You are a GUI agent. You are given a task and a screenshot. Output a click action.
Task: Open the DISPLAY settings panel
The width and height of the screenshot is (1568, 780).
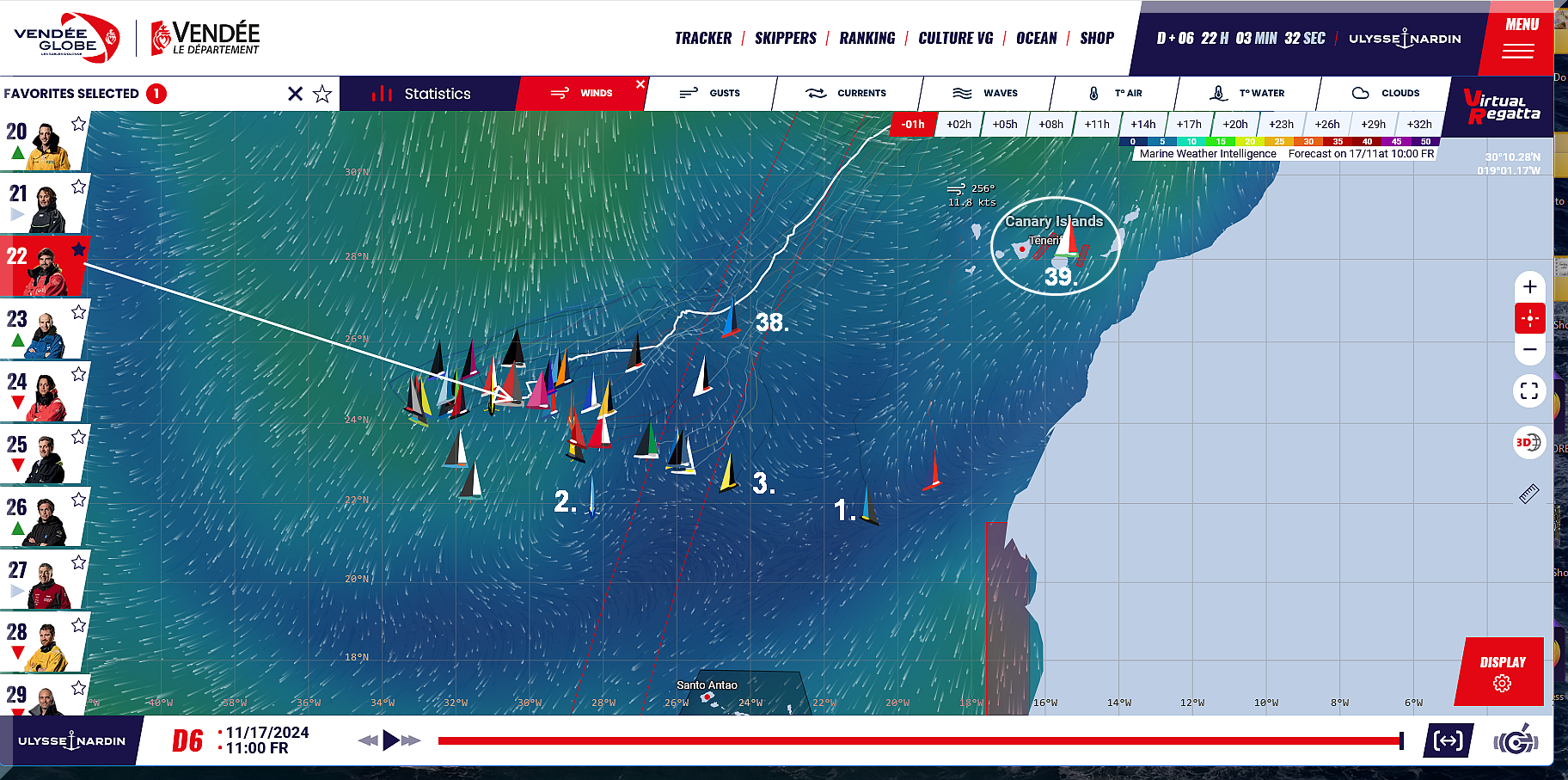coord(1502,673)
